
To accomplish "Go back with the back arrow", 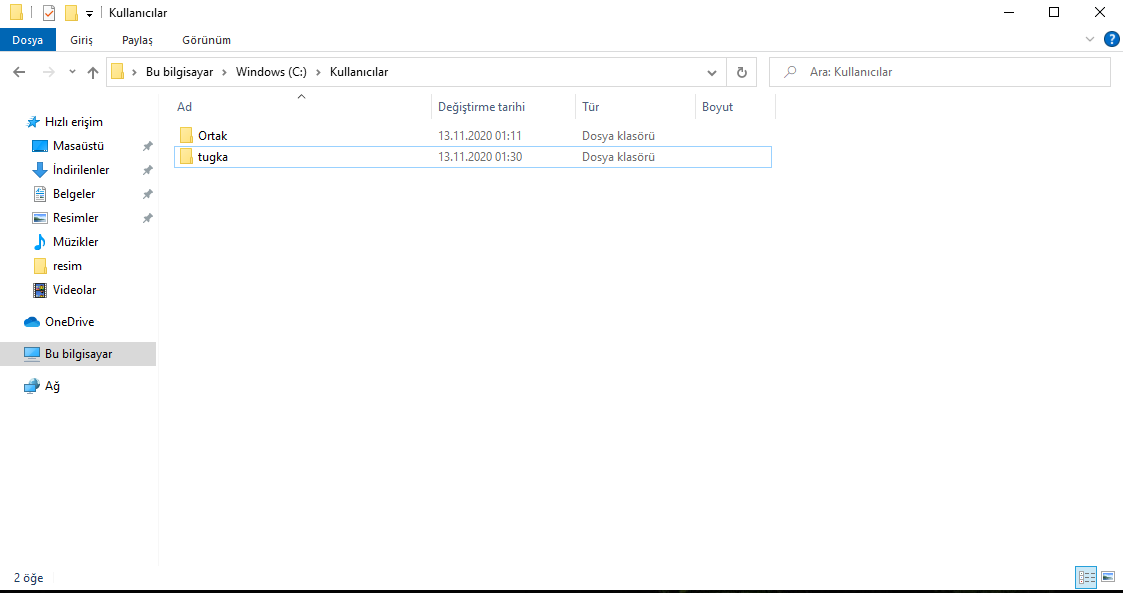I will 19,72.
